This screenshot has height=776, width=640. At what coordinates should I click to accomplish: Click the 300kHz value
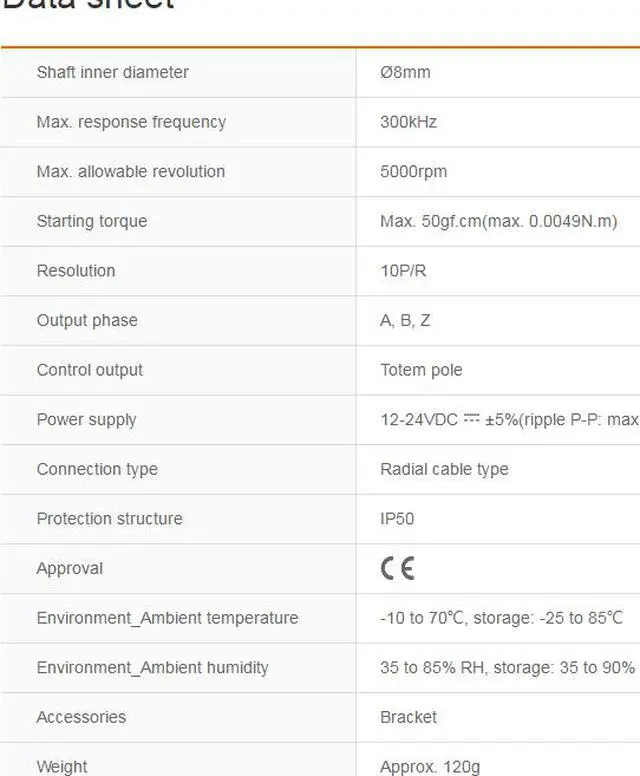(408, 122)
